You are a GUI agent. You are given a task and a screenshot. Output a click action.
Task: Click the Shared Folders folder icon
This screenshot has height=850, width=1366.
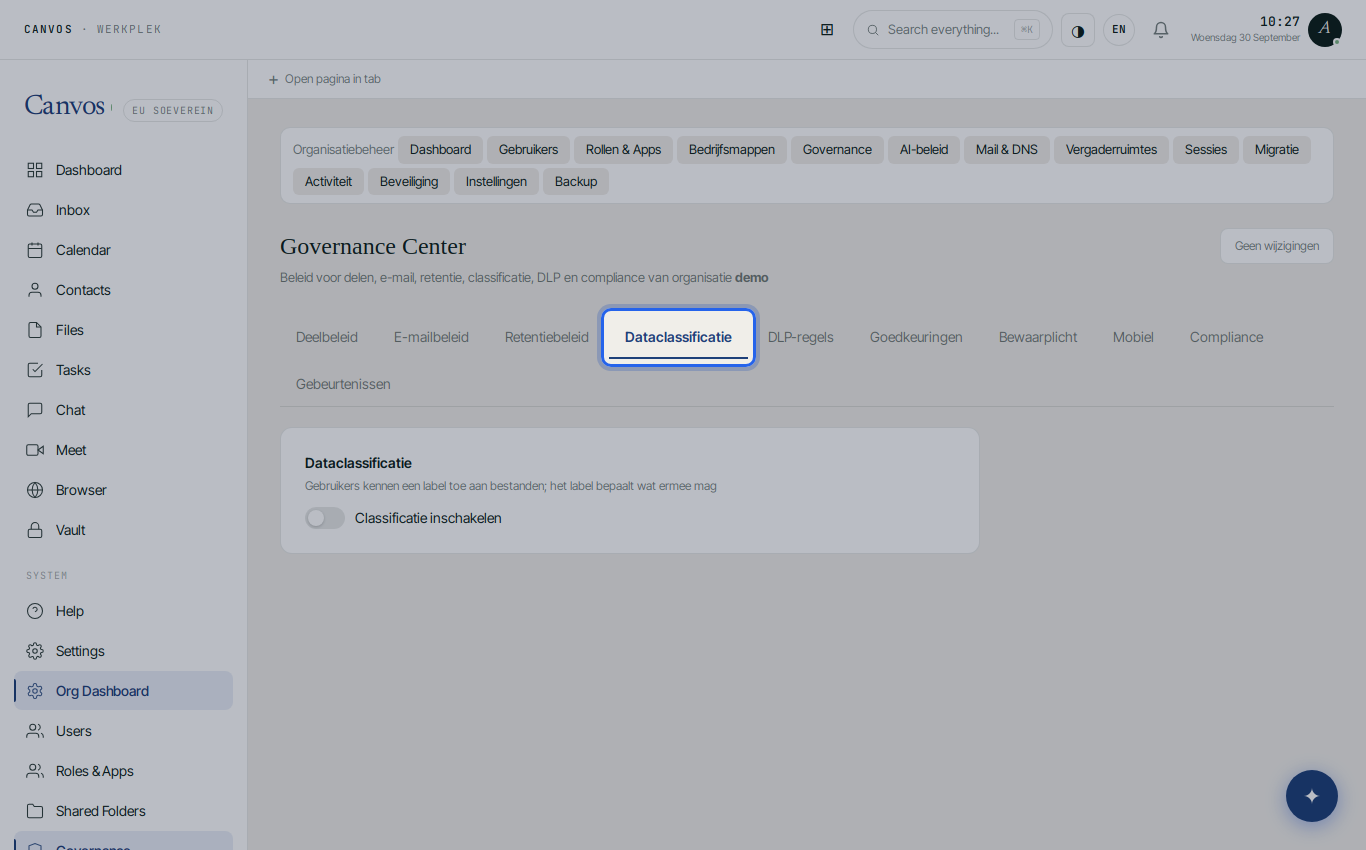(x=35, y=811)
